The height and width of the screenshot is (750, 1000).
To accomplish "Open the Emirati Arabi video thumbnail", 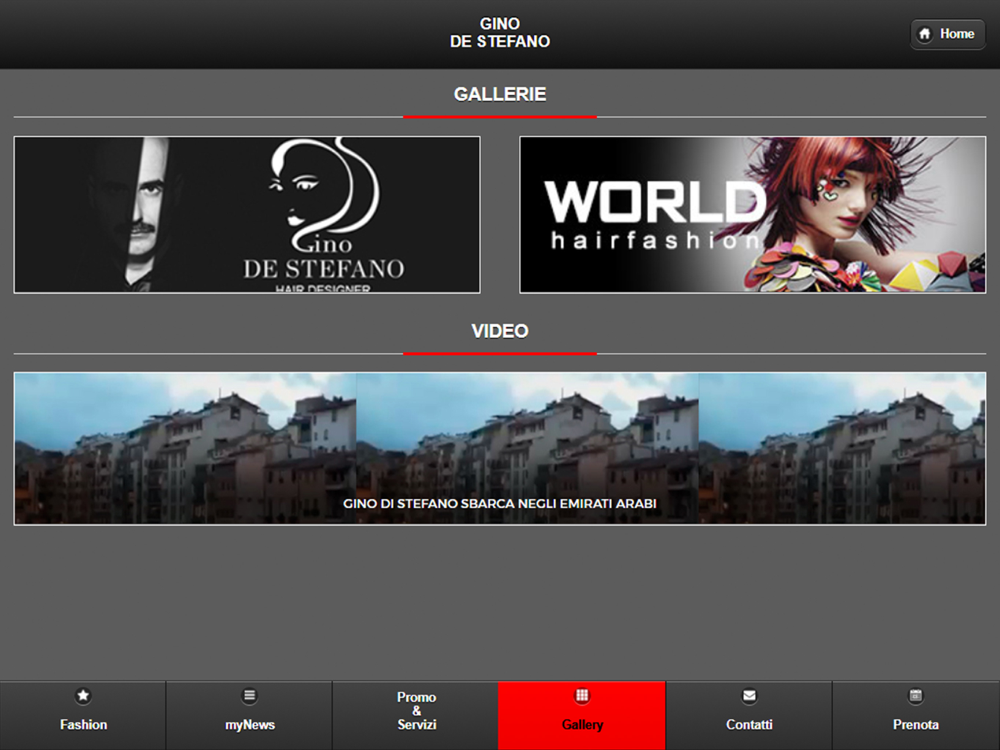I will point(500,449).
